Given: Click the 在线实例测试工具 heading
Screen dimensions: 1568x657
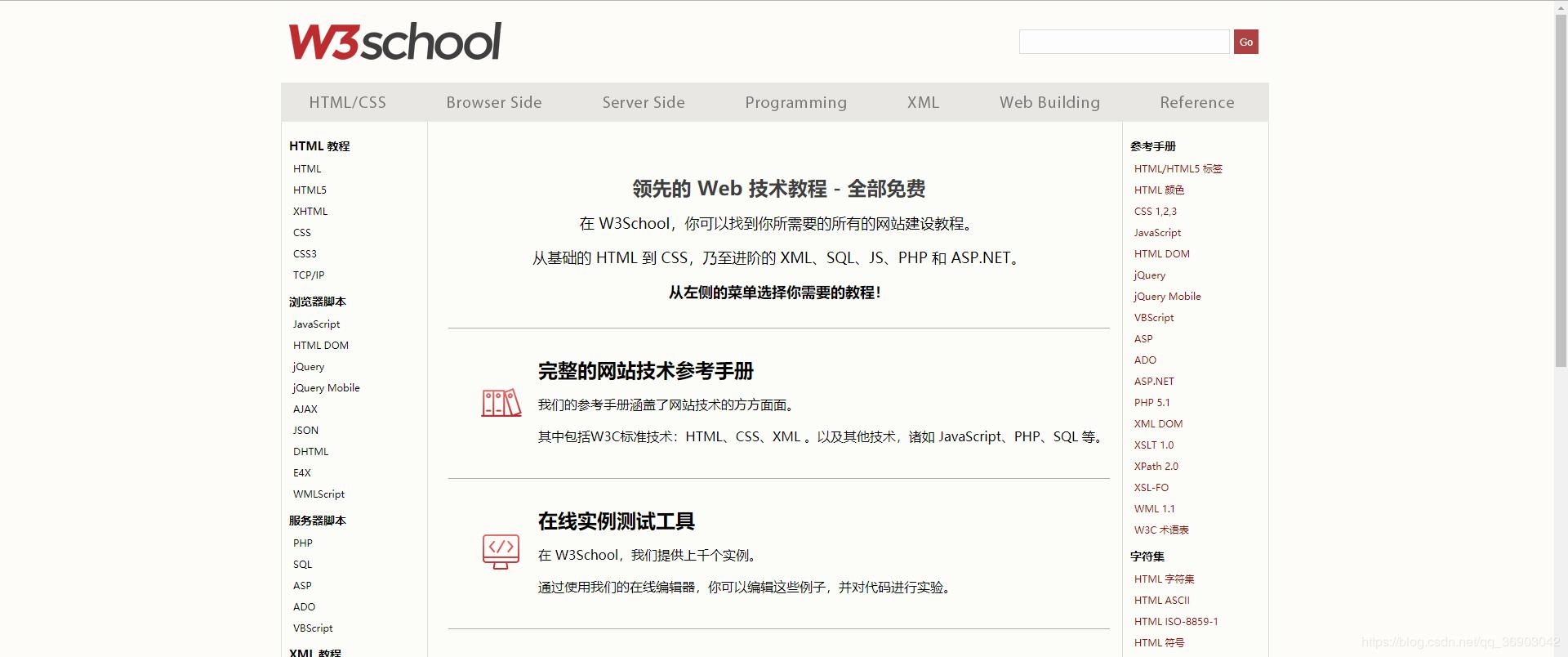Looking at the screenshot, I should coord(616,521).
